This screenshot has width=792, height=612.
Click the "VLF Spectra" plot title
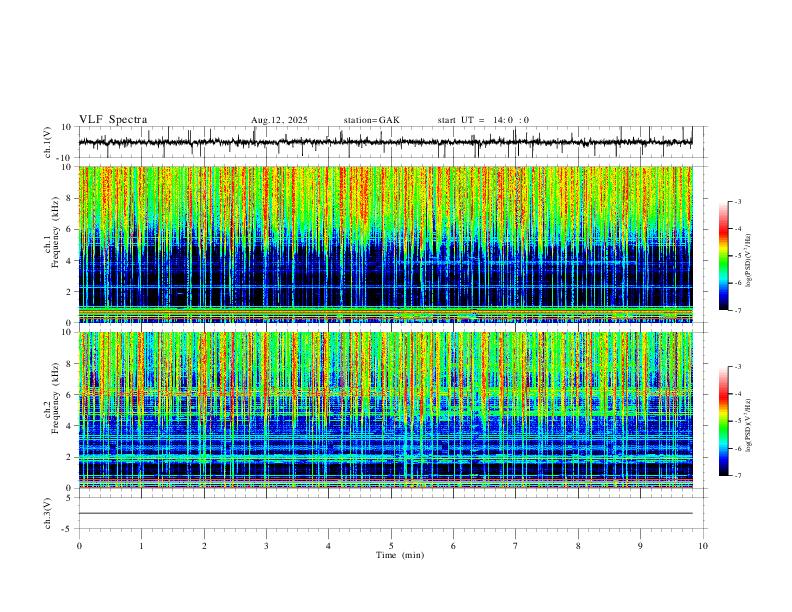pos(113,120)
